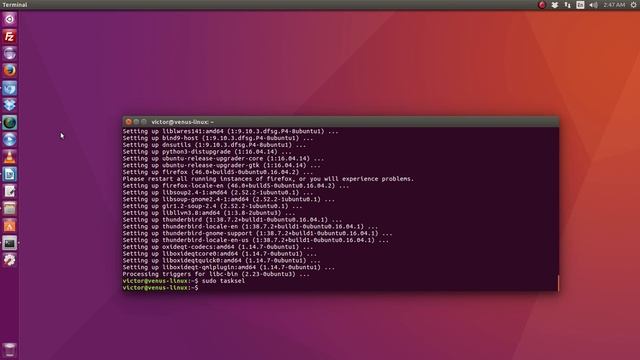Open the blue bird app in the dock

click(9, 88)
